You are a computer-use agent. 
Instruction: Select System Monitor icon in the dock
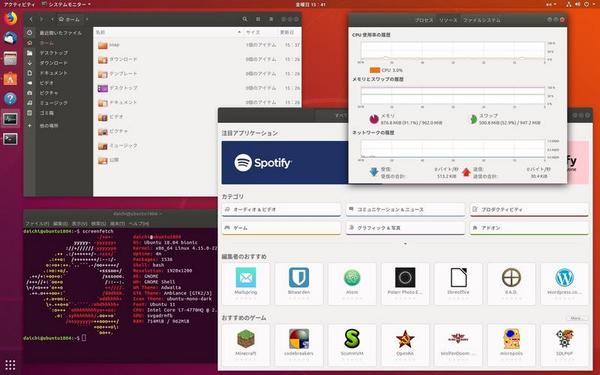10,119
